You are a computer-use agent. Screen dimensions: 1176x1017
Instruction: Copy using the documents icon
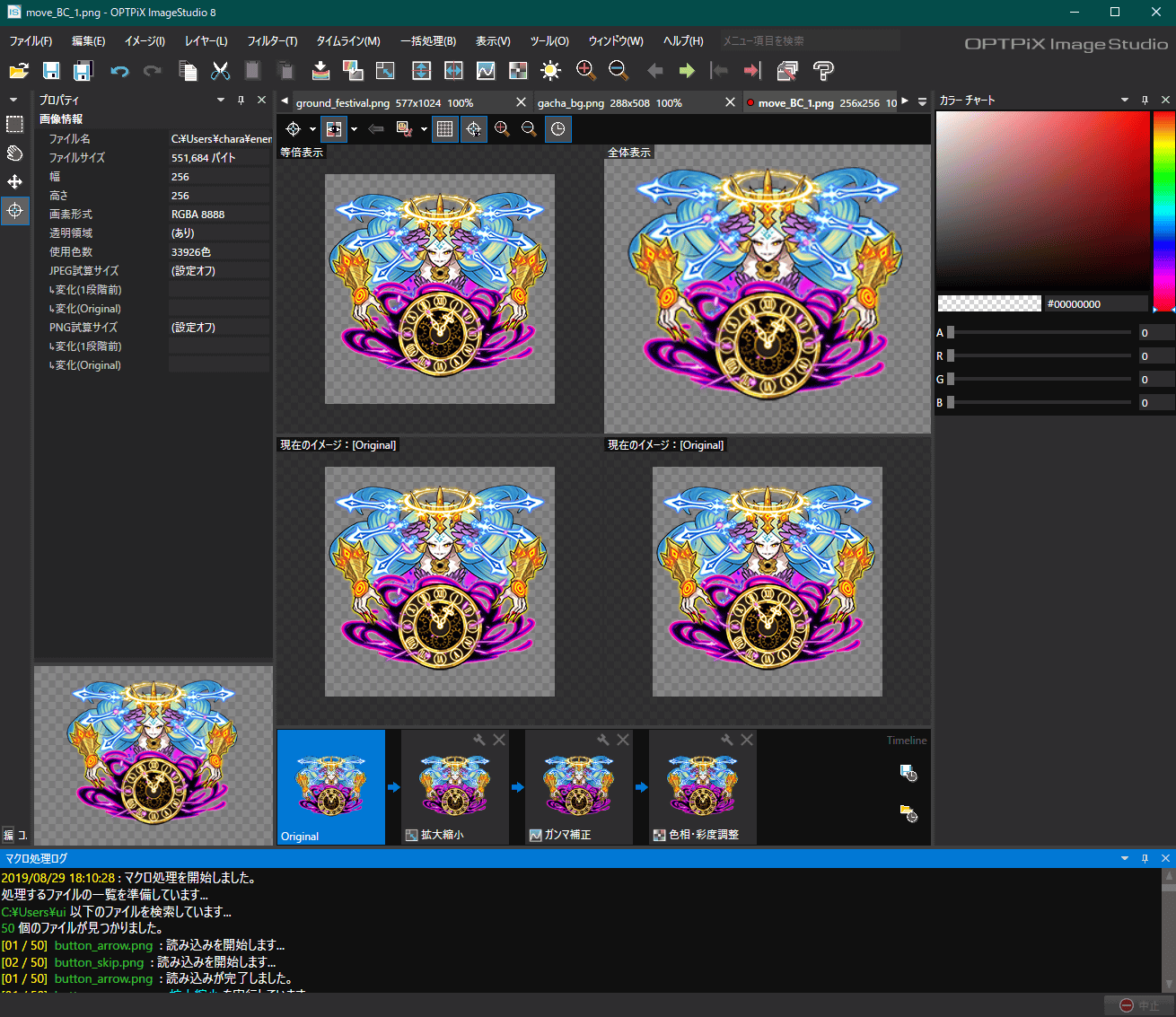pos(188,71)
